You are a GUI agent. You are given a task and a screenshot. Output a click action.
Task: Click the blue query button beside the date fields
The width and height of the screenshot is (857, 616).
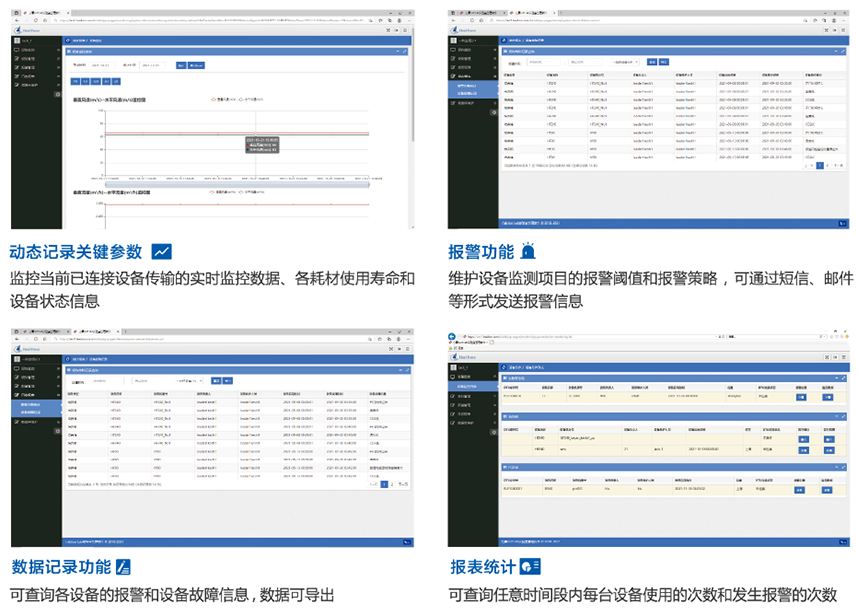[x=181, y=65]
